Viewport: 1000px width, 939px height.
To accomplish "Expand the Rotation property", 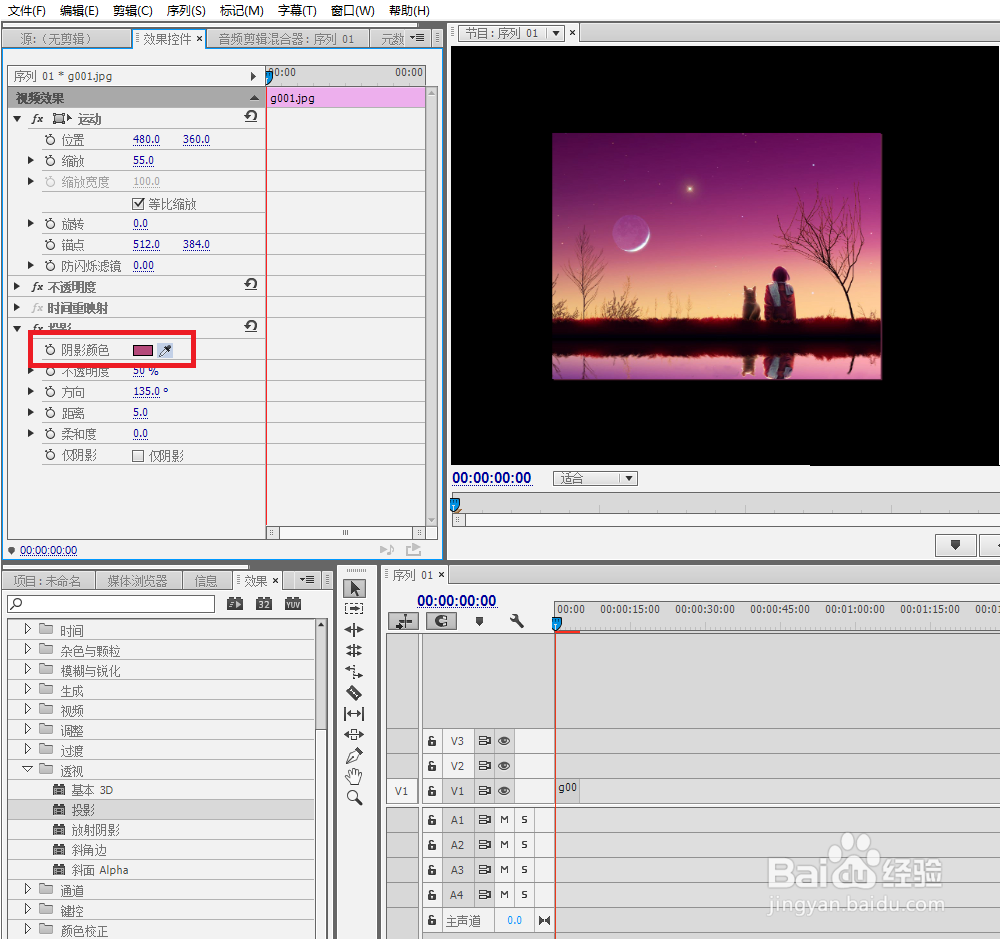I will coord(30,223).
